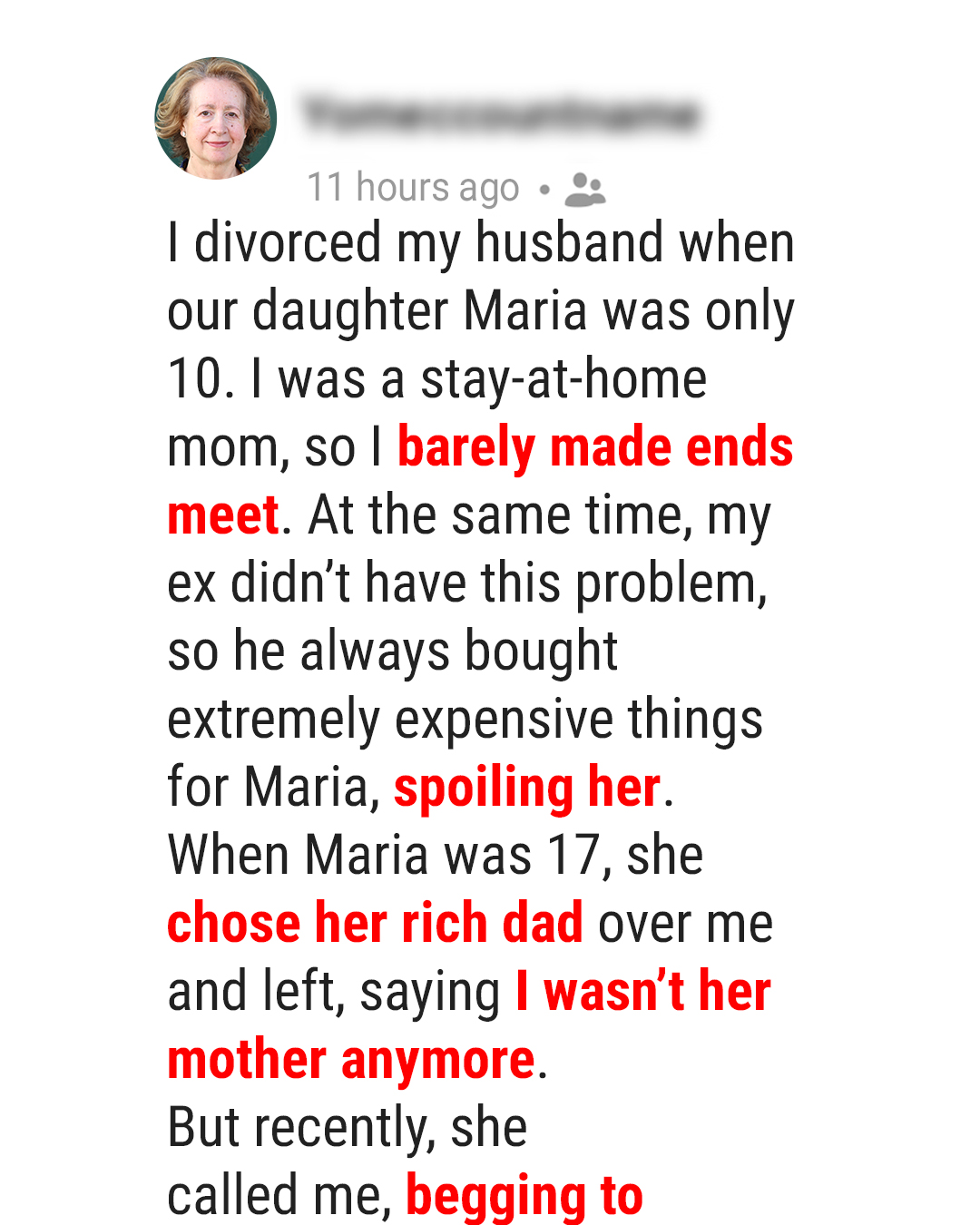The width and height of the screenshot is (980, 1225).
Task: Click the line "I divorced my husband when"
Action: pyautogui.click(x=481, y=243)
